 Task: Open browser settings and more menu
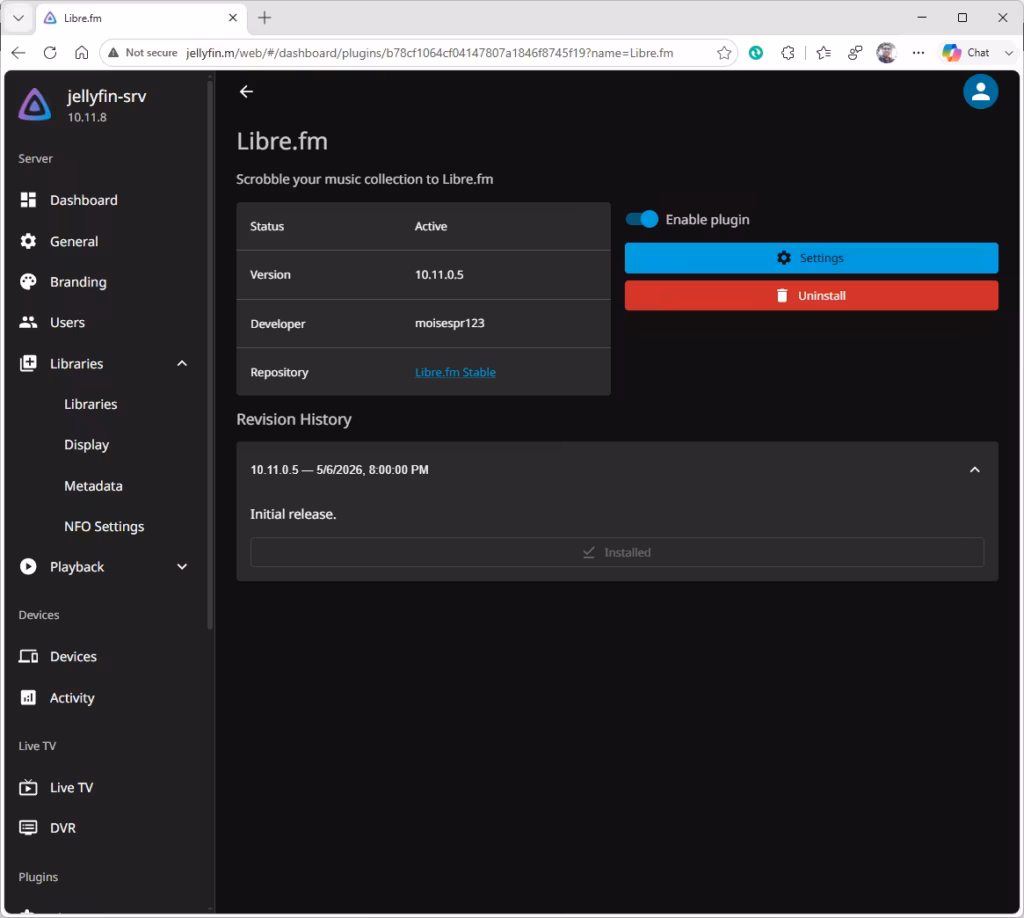[x=918, y=53]
